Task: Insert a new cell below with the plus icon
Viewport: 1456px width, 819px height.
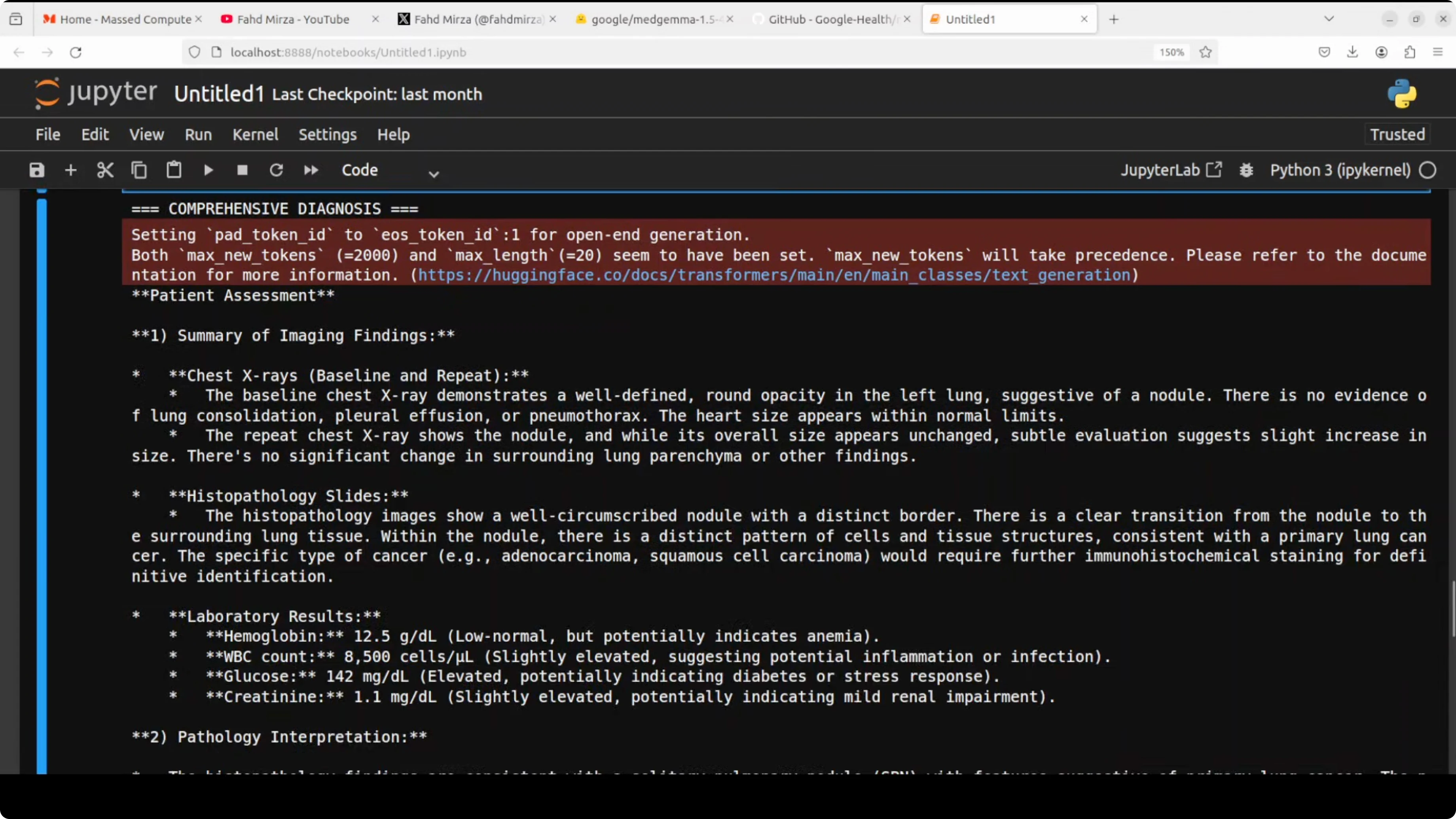Action: (71, 170)
